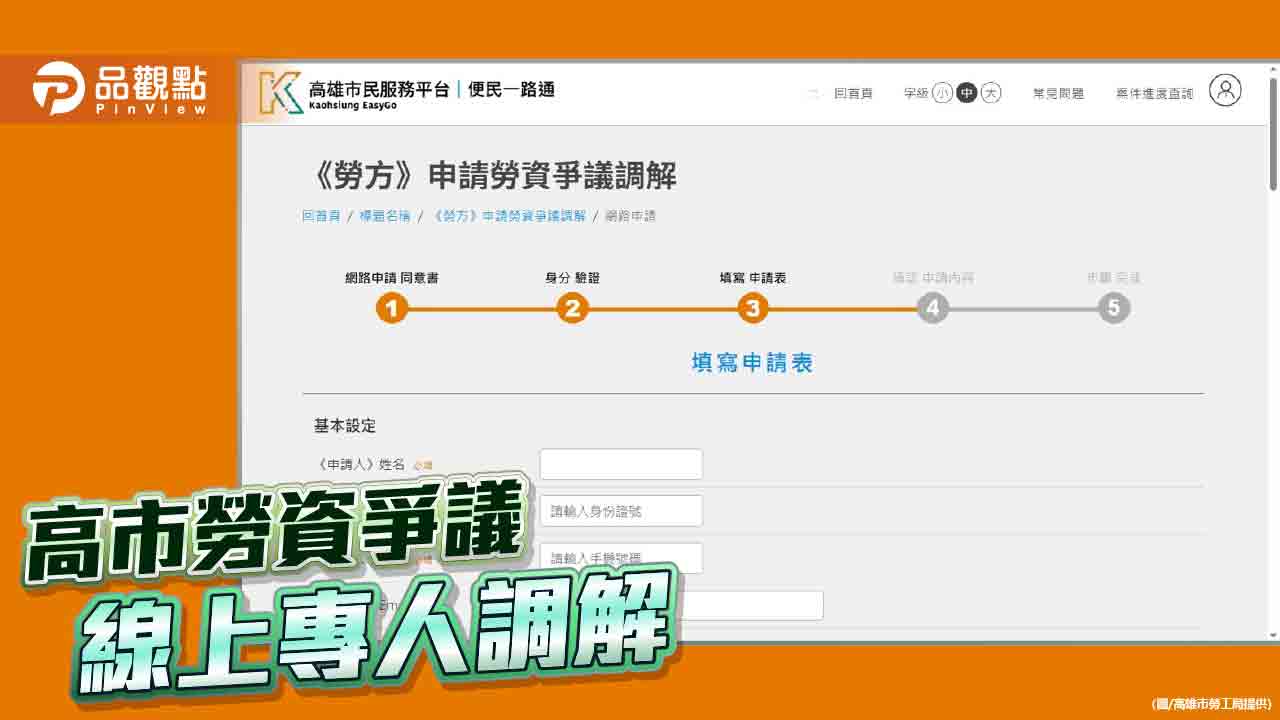Open the user account icon in the header
This screenshot has width=1280, height=720.
(1225, 90)
